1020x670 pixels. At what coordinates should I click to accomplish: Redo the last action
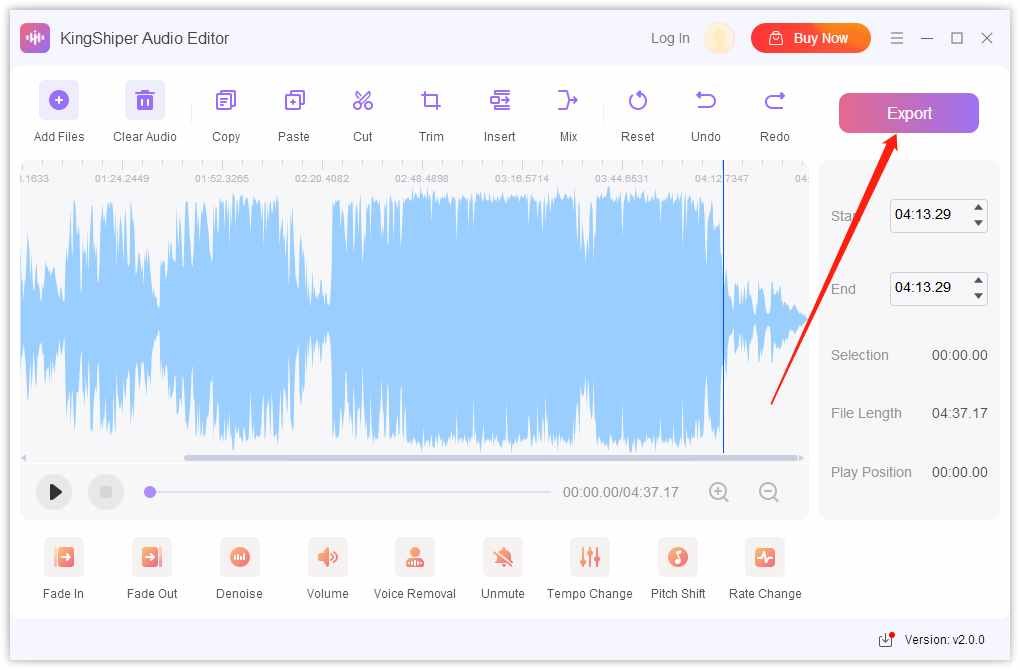(x=774, y=101)
